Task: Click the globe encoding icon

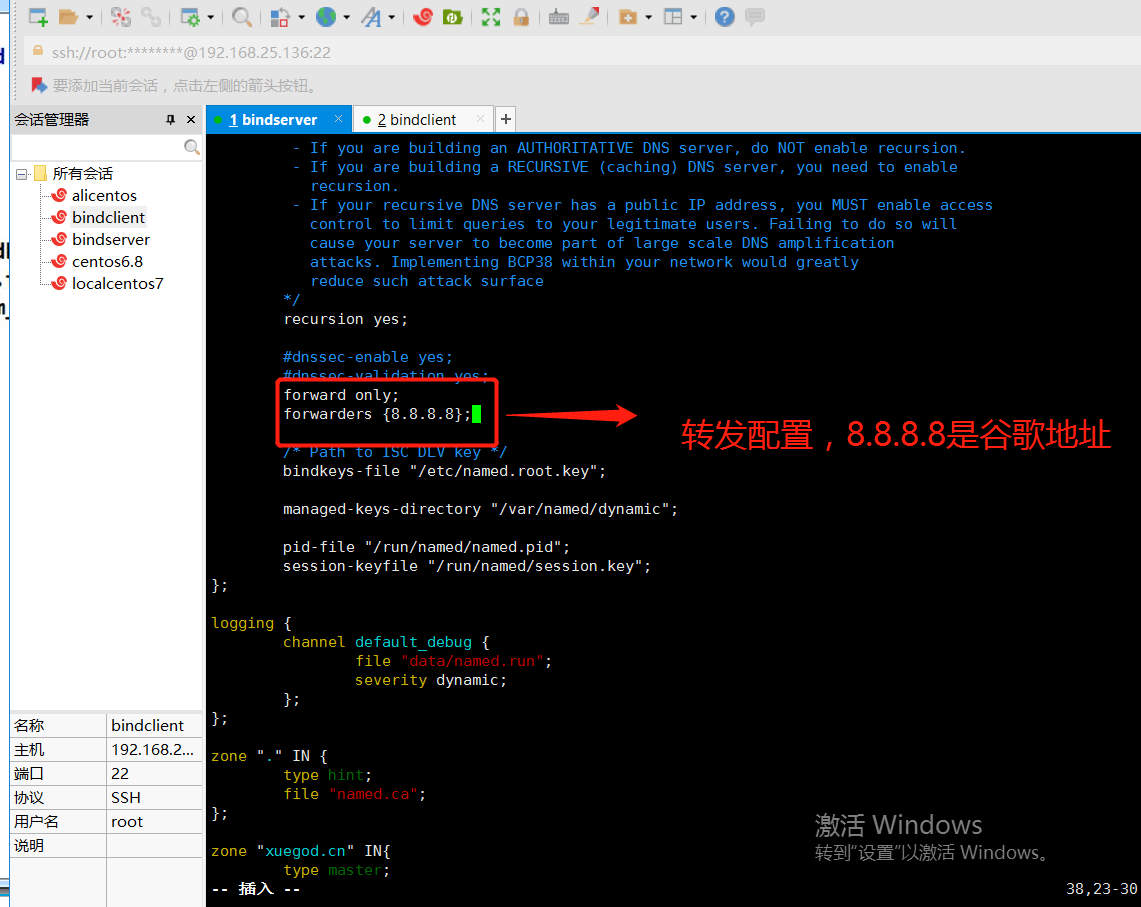Action: click(326, 17)
